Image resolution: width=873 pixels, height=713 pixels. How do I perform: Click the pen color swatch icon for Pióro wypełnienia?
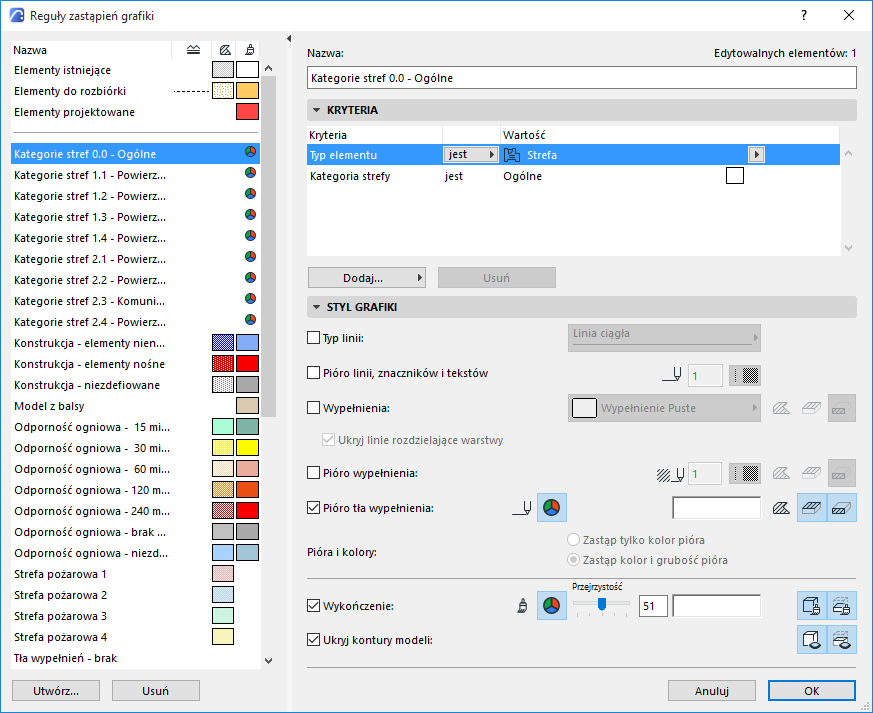point(745,474)
